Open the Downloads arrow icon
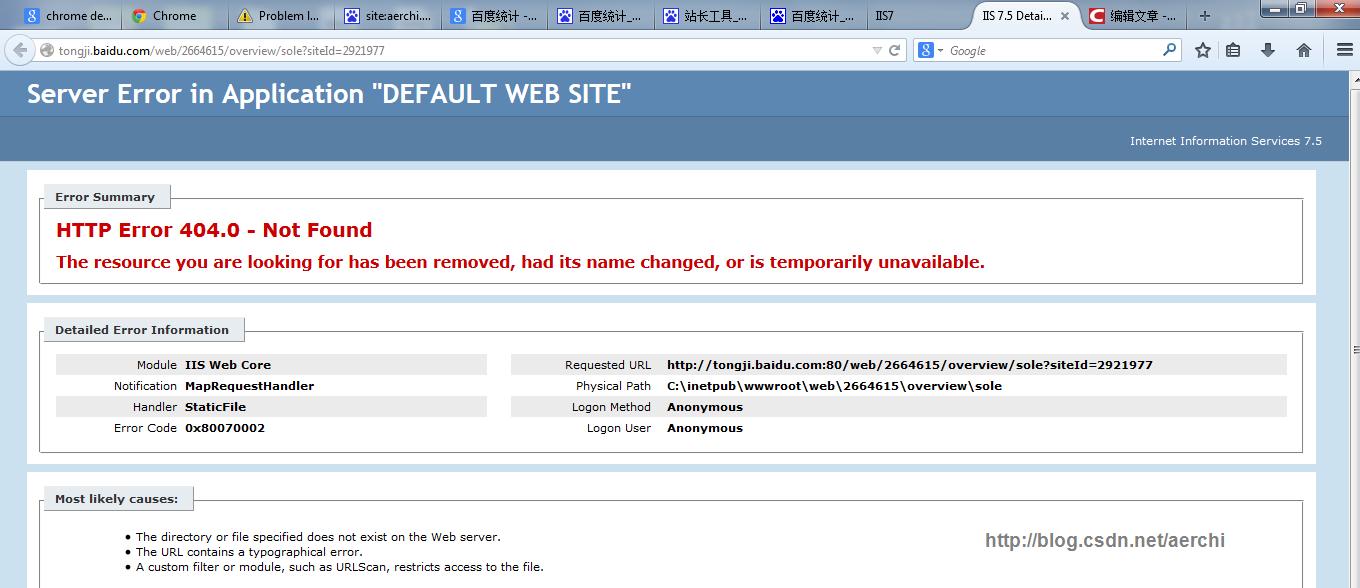Image resolution: width=1360 pixels, height=588 pixels. coord(1268,50)
